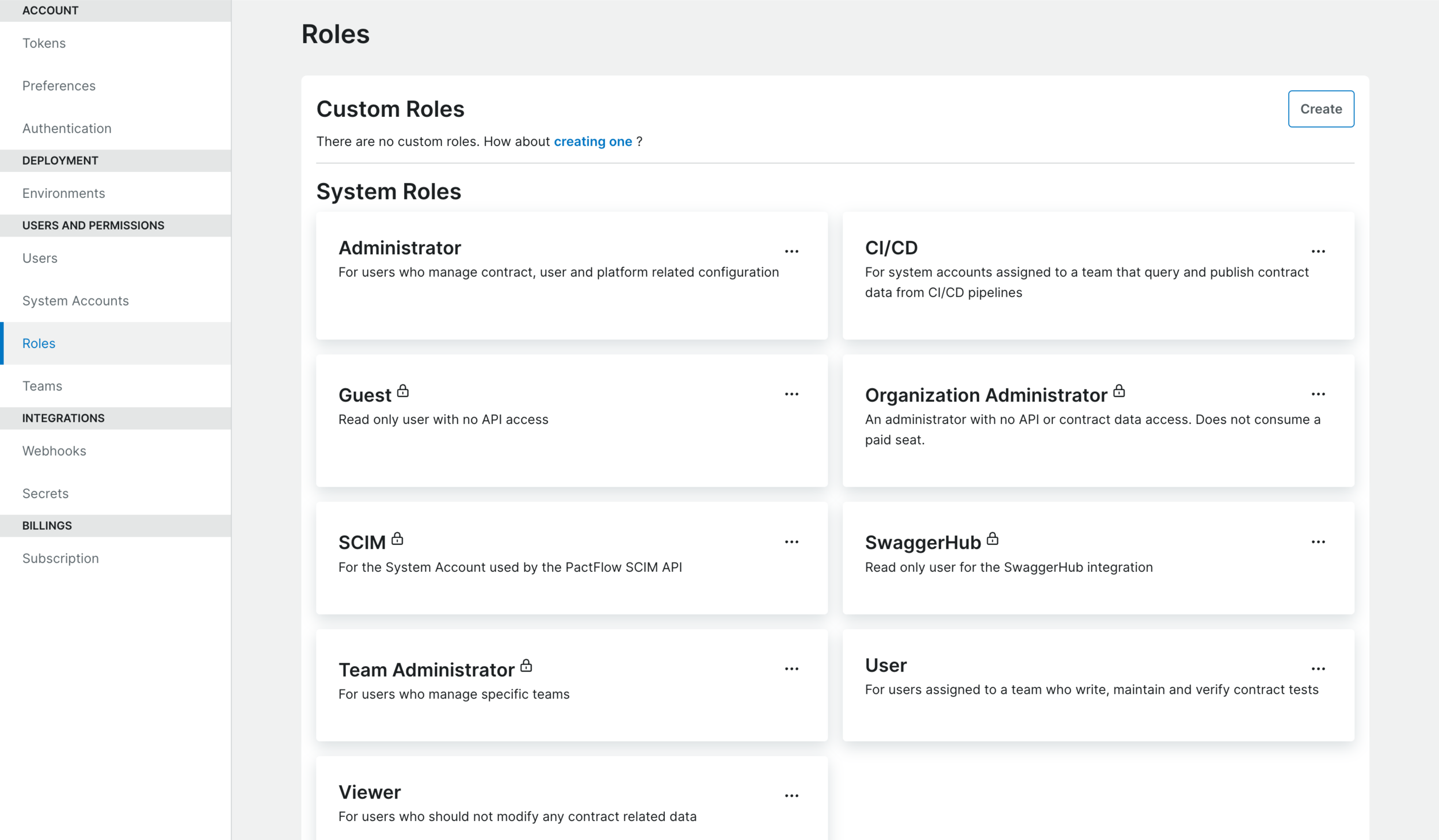This screenshot has height=840, width=1439.
Task: Open the User role actions menu
Action: (x=1318, y=667)
